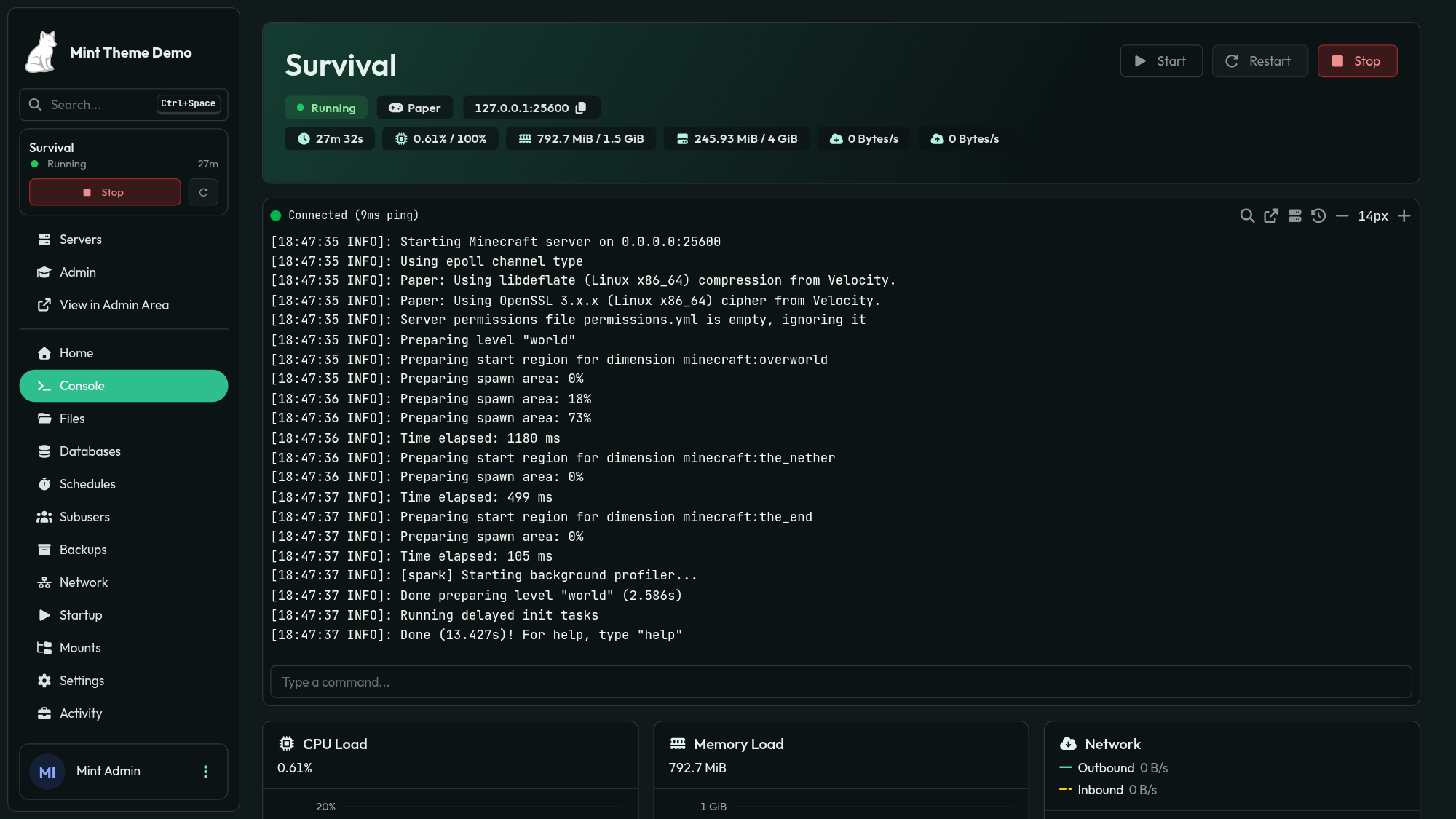Toggle the Inbound series in Network chart
The height and width of the screenshot is (819, 1456).
pos(1108,790)
